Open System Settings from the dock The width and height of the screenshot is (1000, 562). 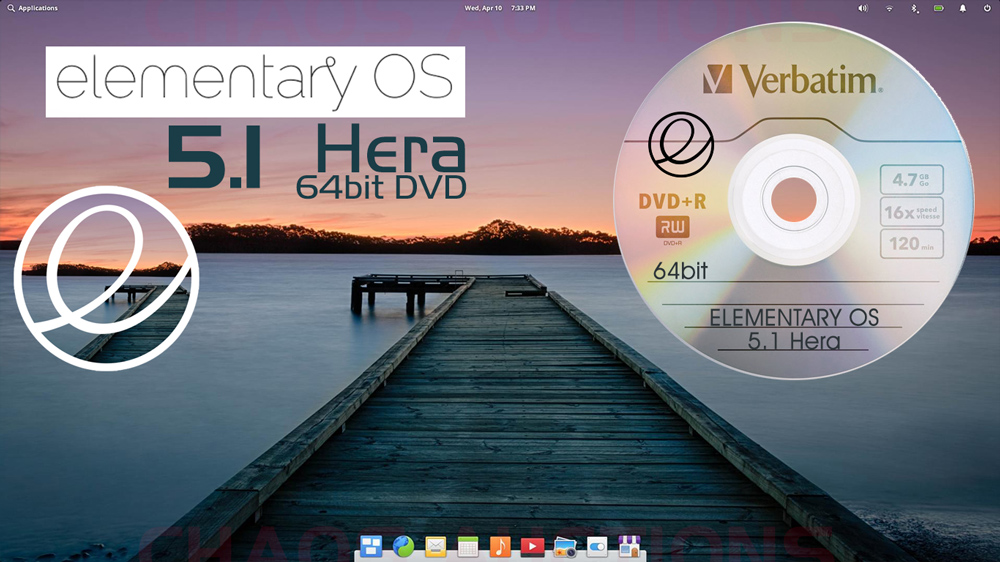597,547
